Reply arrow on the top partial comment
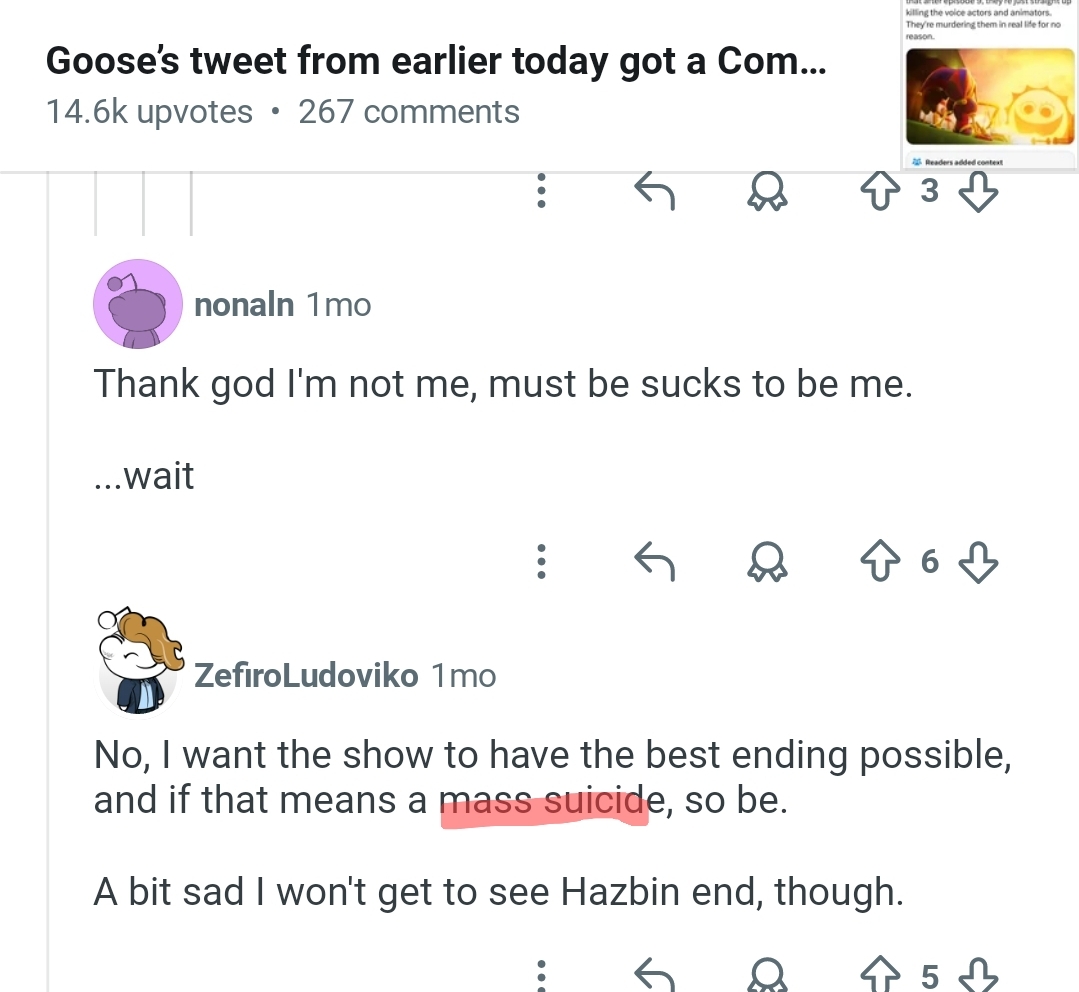 pos(656,191)
